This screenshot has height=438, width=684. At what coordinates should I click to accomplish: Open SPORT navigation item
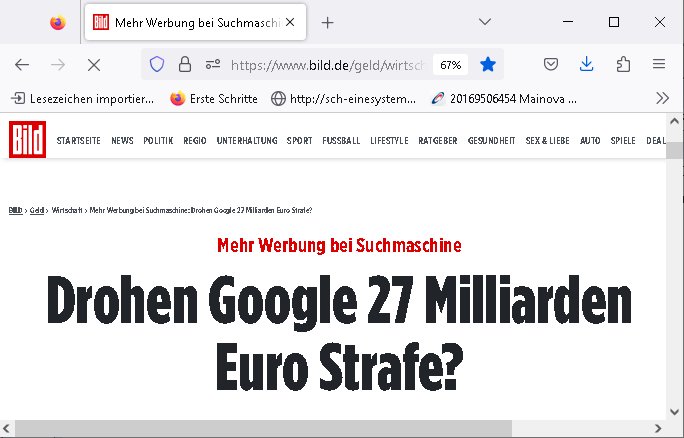299,140
